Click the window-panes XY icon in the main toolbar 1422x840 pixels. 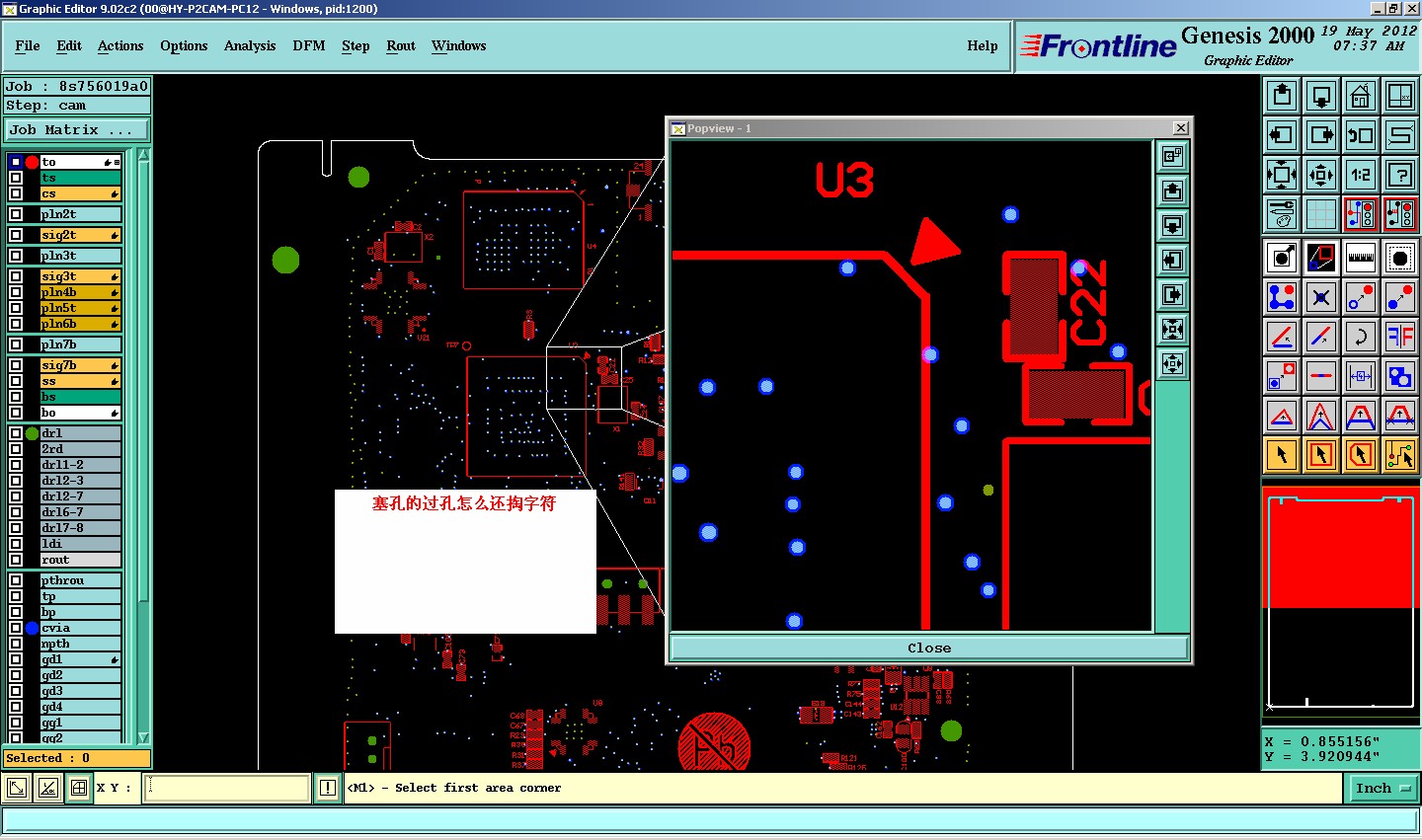tap(1400, 96)
